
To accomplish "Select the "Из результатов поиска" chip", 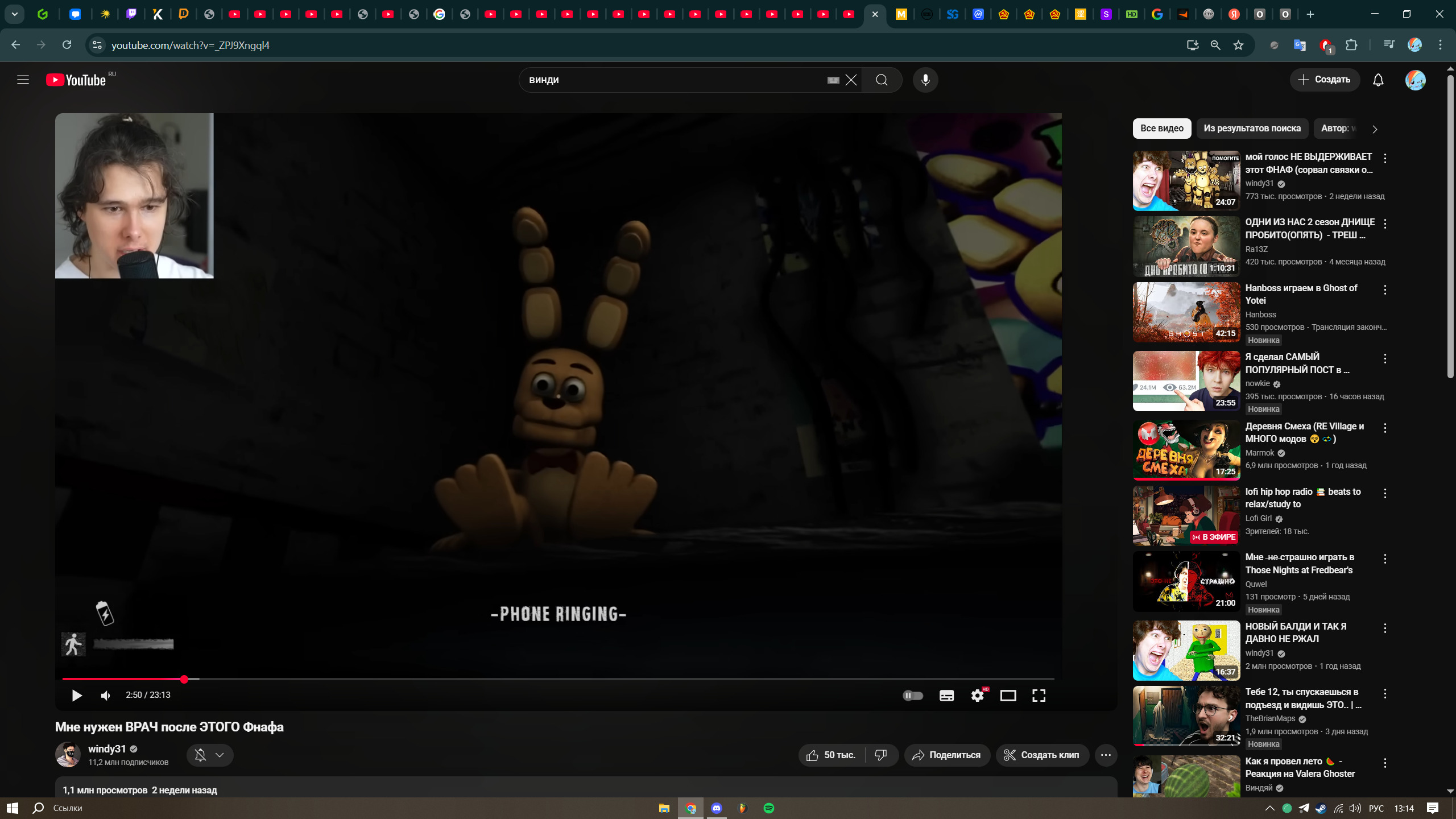I will [1252, 129].
